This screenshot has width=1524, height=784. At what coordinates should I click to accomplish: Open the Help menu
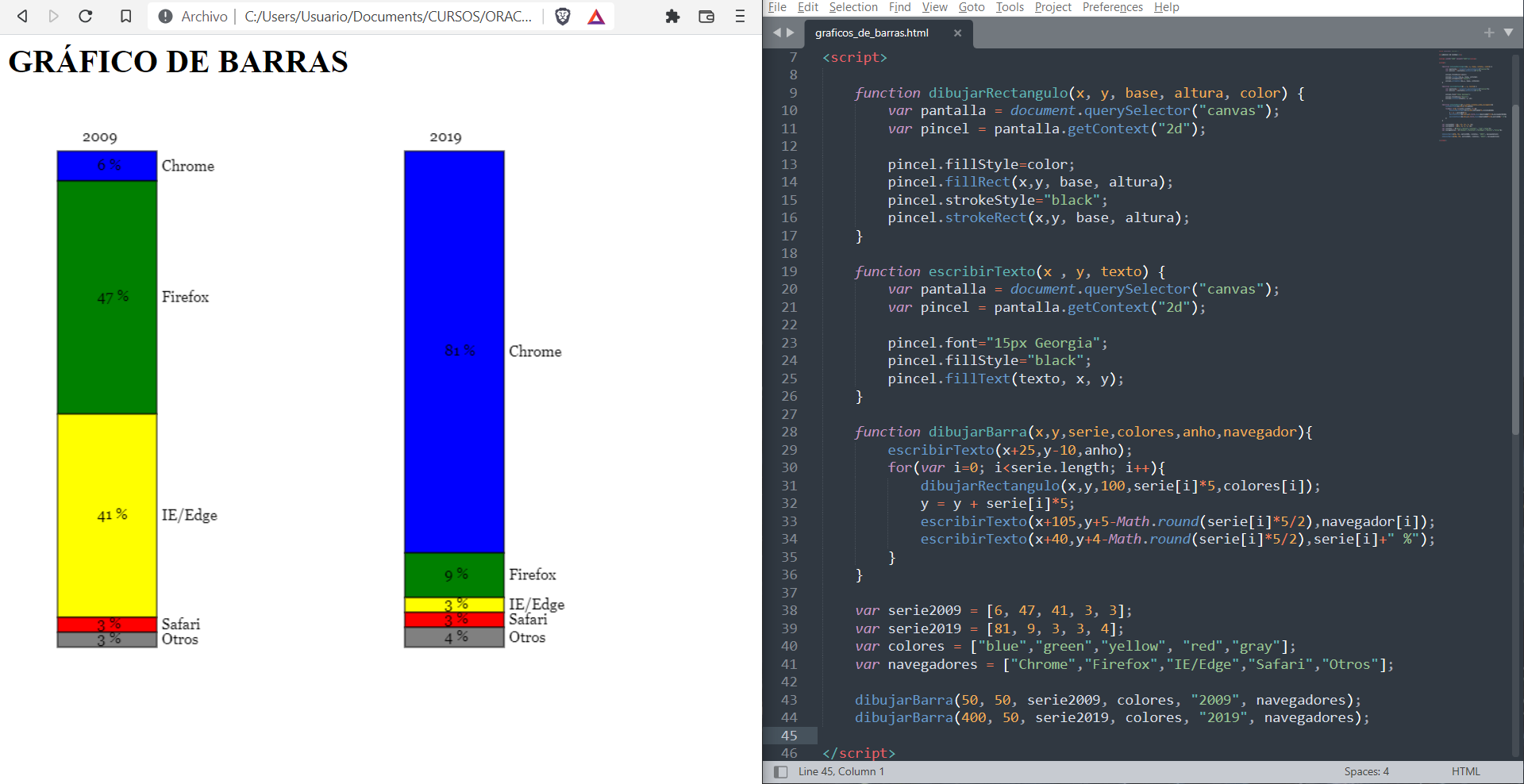click(x=1166, y=7)
